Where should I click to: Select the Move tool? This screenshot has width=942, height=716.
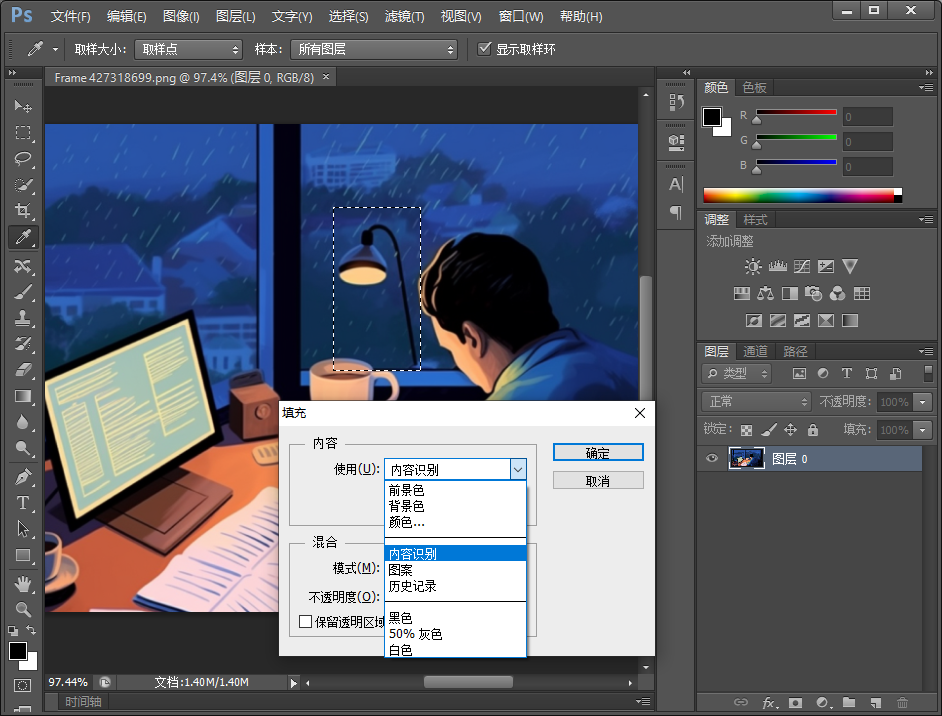click(x=22, y=106)
